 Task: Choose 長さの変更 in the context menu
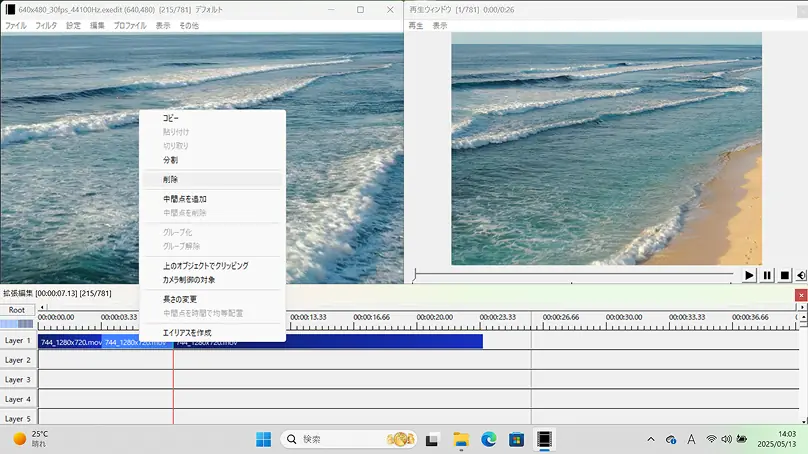[x=180, y=299]
